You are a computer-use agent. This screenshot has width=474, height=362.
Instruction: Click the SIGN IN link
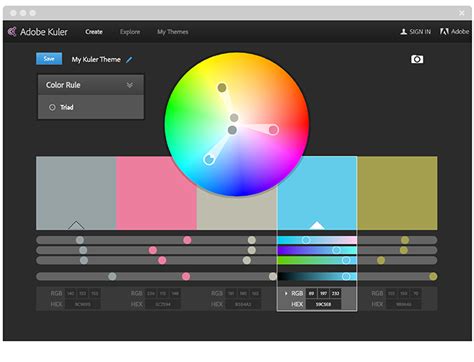click(x=420, y=32)
